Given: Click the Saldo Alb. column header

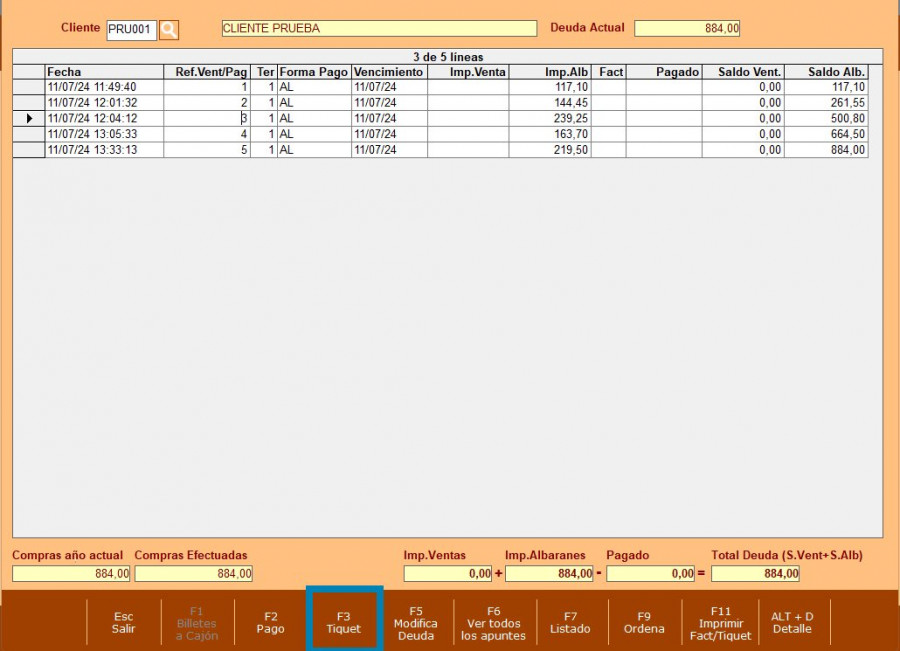Looking at the screenshot, I should [825, 72].
